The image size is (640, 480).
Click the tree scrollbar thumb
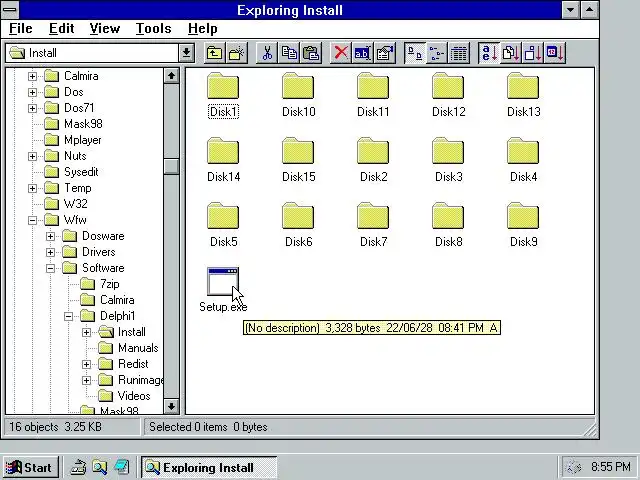pos(171,167)
